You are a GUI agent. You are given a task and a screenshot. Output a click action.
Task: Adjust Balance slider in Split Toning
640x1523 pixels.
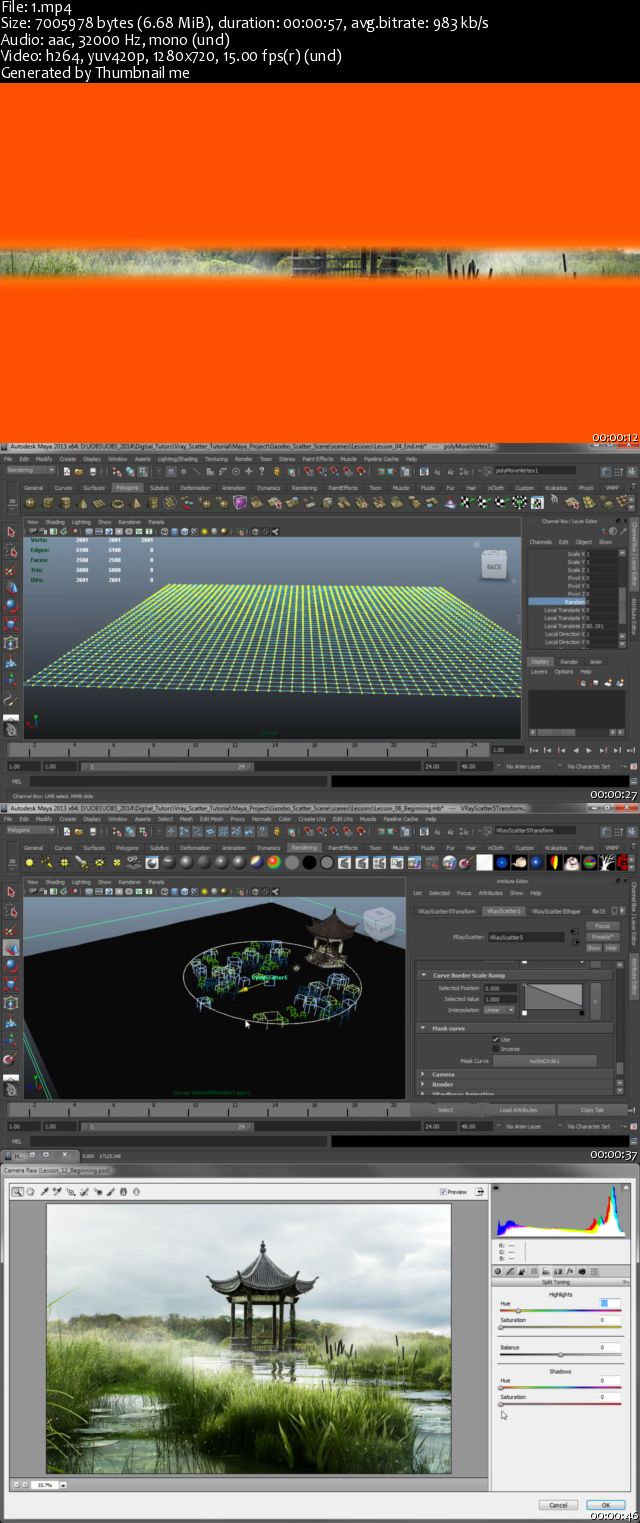point(560,1355)
